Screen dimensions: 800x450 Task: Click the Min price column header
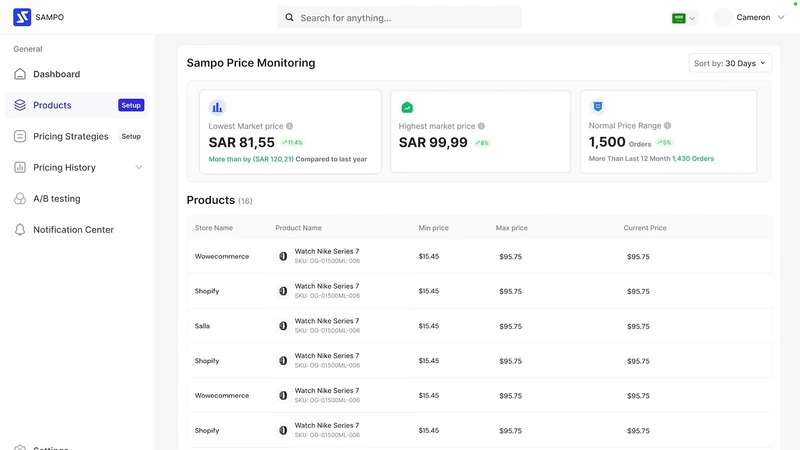pyautogui.click(x=434, y=228)
